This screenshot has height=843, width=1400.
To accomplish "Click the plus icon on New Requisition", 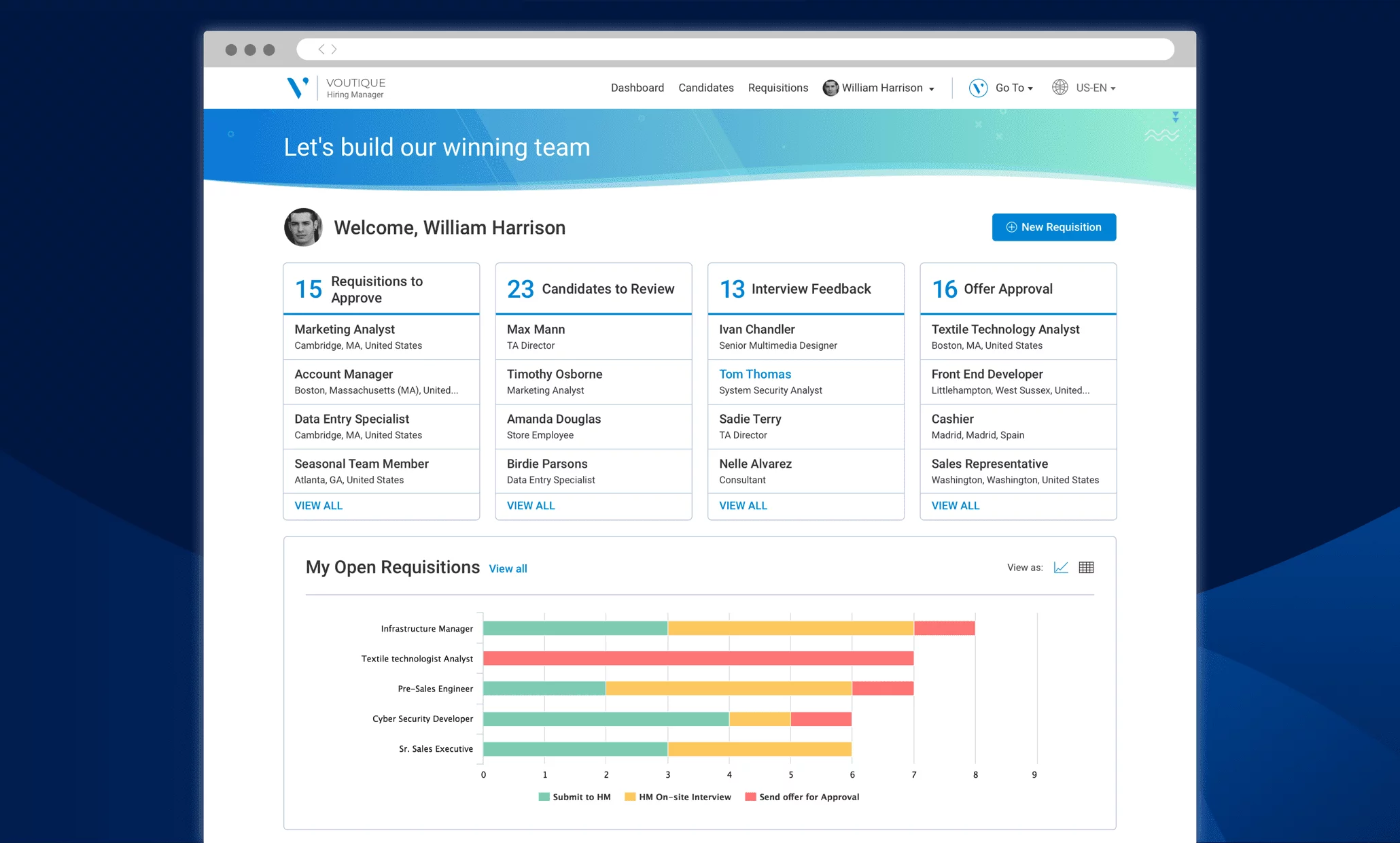I will point(1011,227).
